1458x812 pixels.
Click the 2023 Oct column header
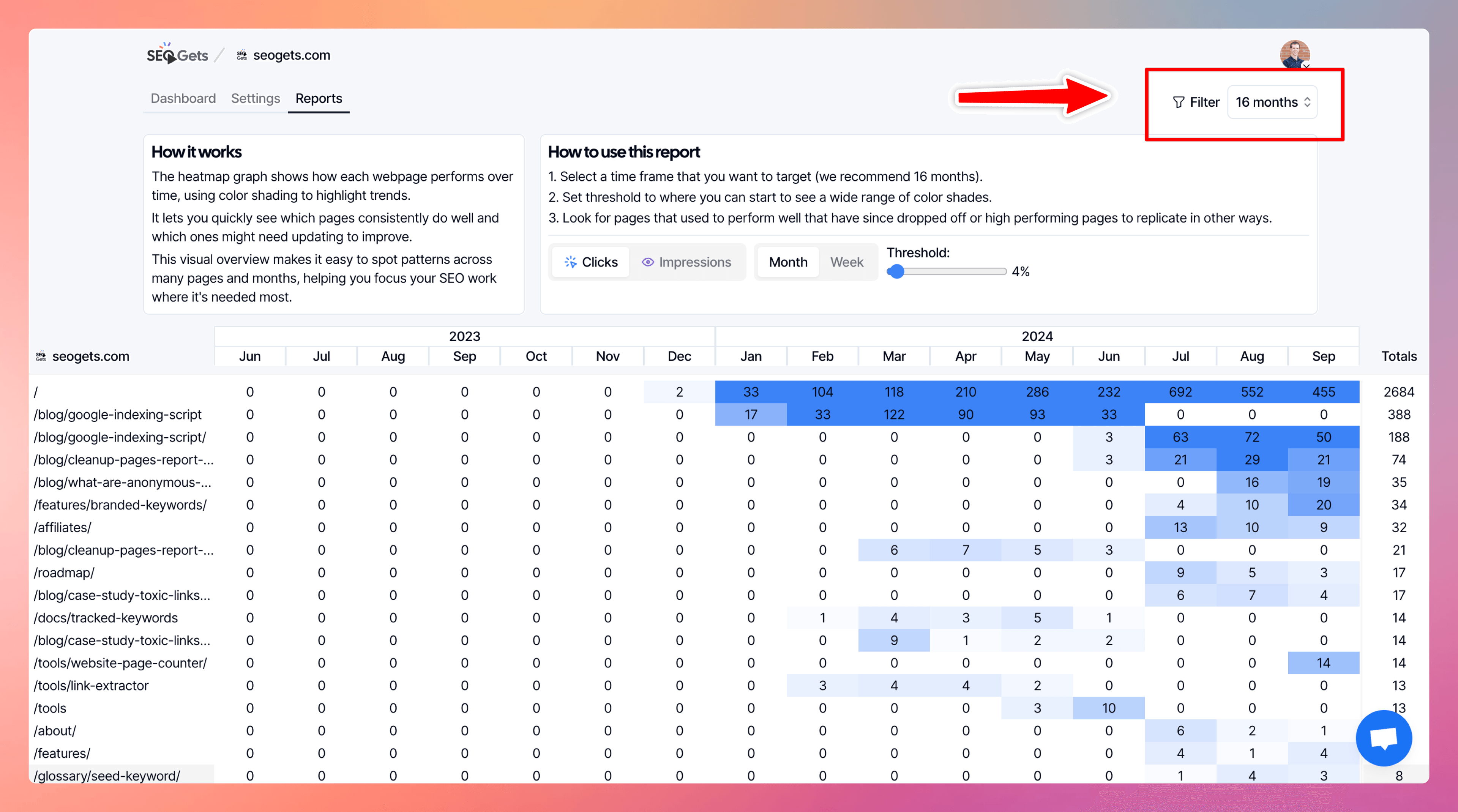pyautogui.click(x=536, y=356)
